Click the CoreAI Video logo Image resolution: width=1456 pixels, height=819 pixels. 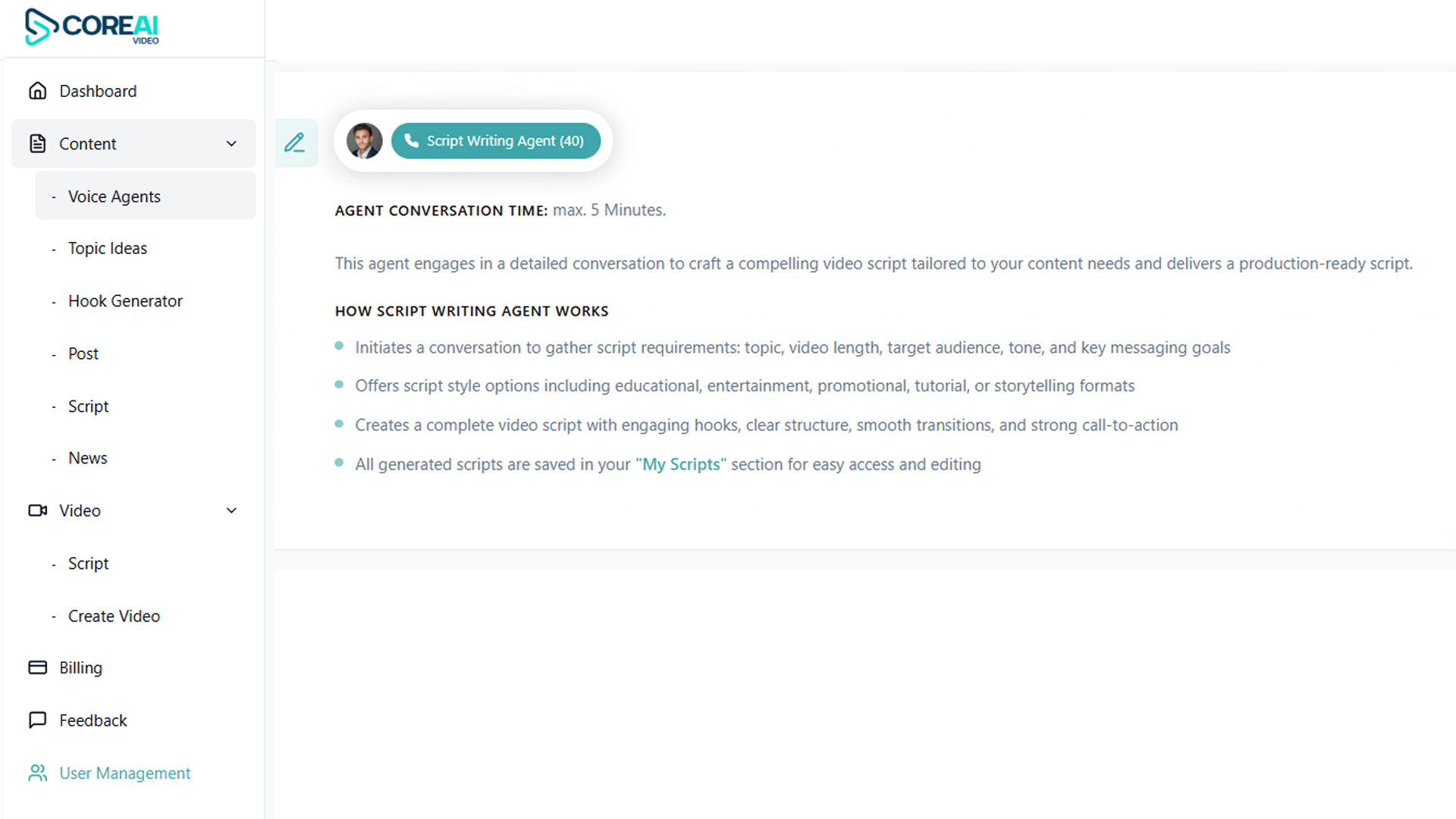point(91,28)
